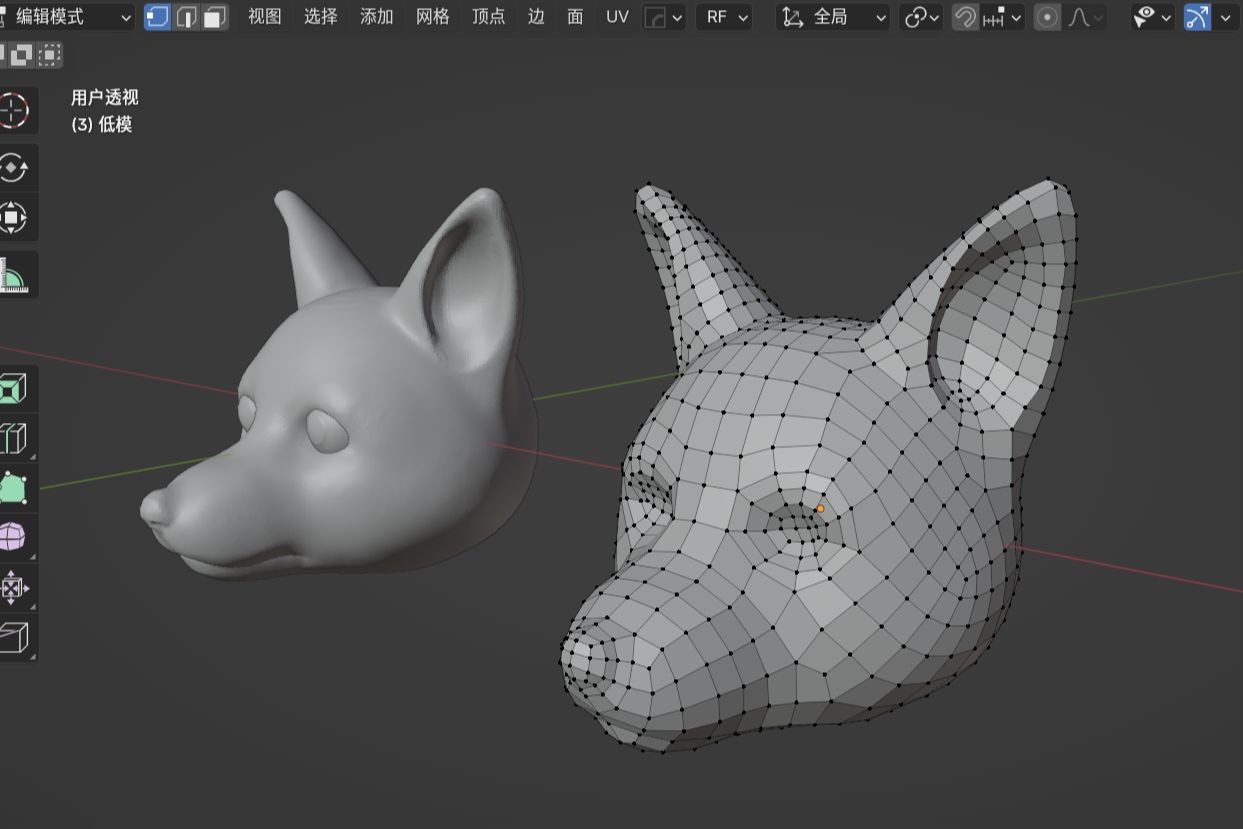Select the Poly Build tool
The height and width of the screenshot is (829, 1243).
coord(18,487)
